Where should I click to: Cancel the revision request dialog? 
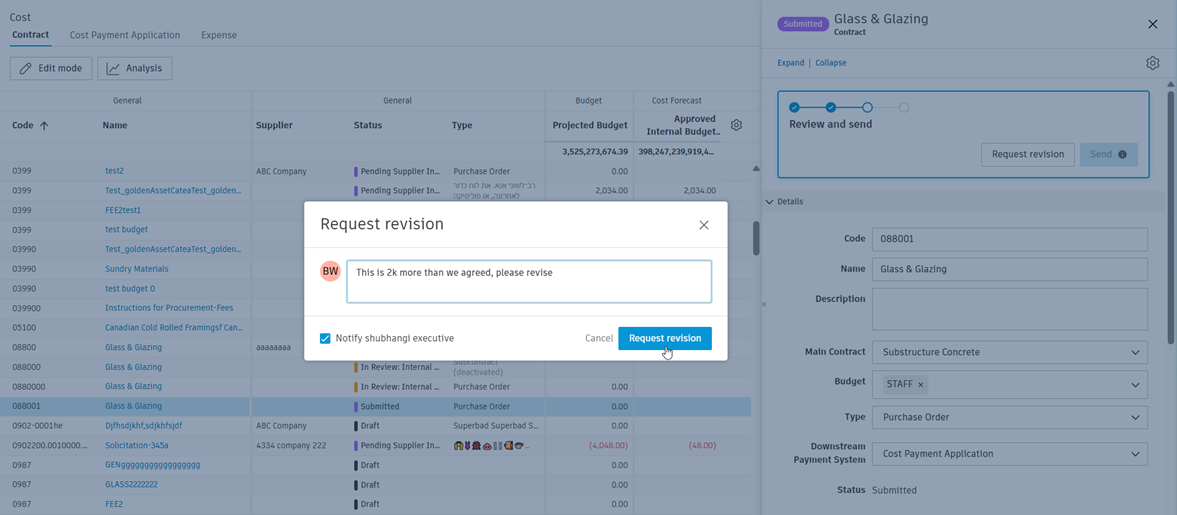[599, 339]
